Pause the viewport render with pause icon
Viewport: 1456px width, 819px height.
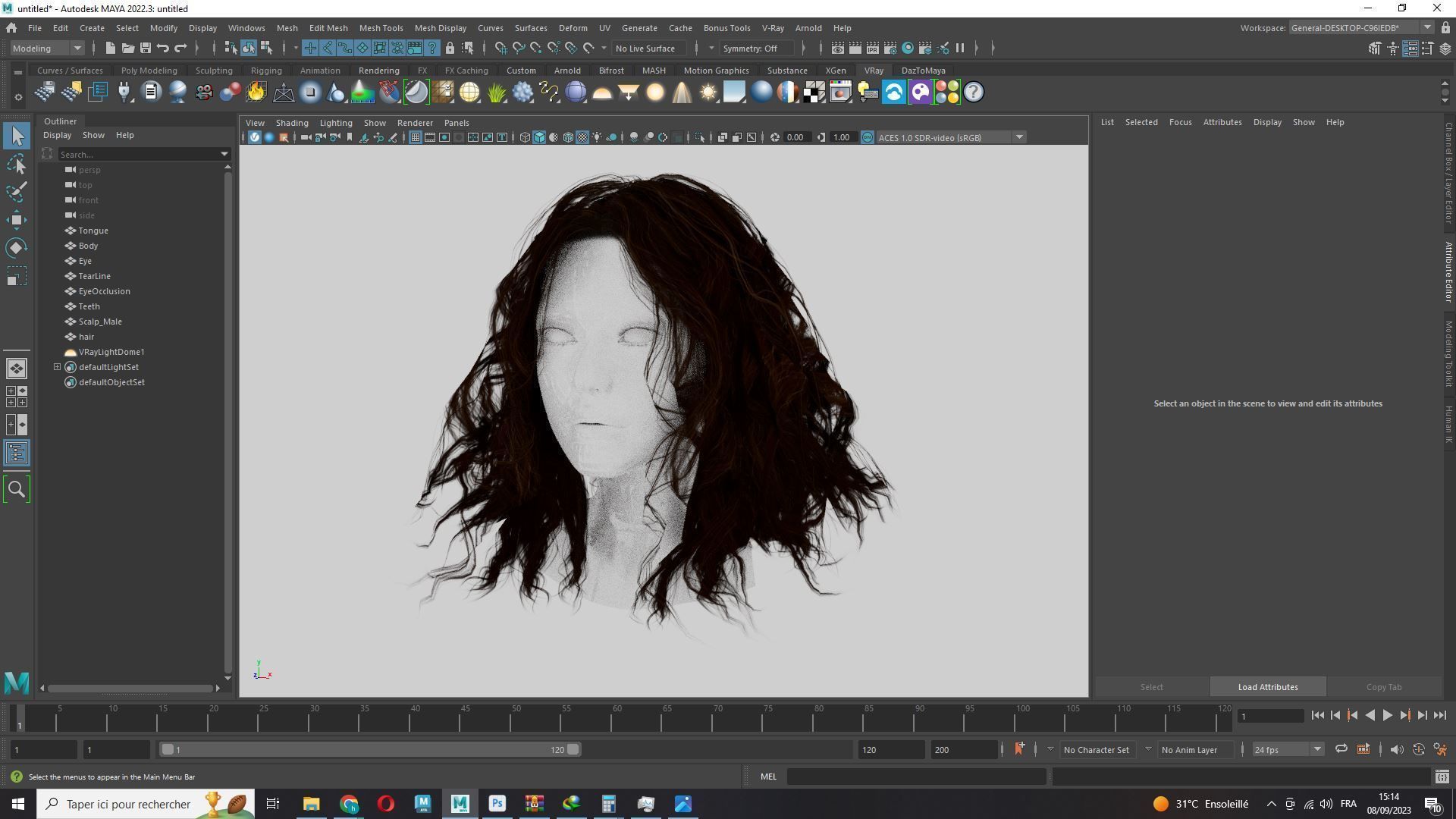(x=960, y=48)
